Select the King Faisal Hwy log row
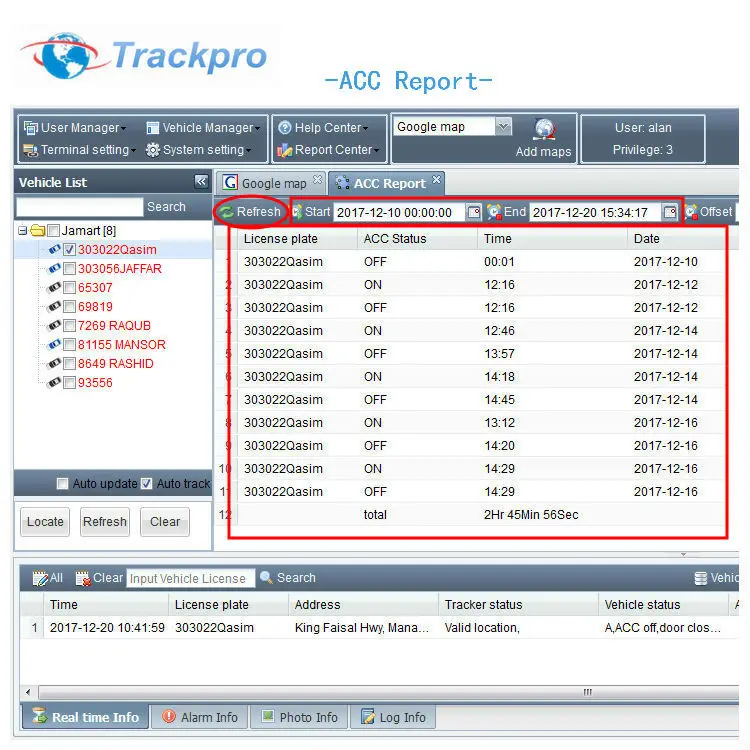 coord(379,628)
